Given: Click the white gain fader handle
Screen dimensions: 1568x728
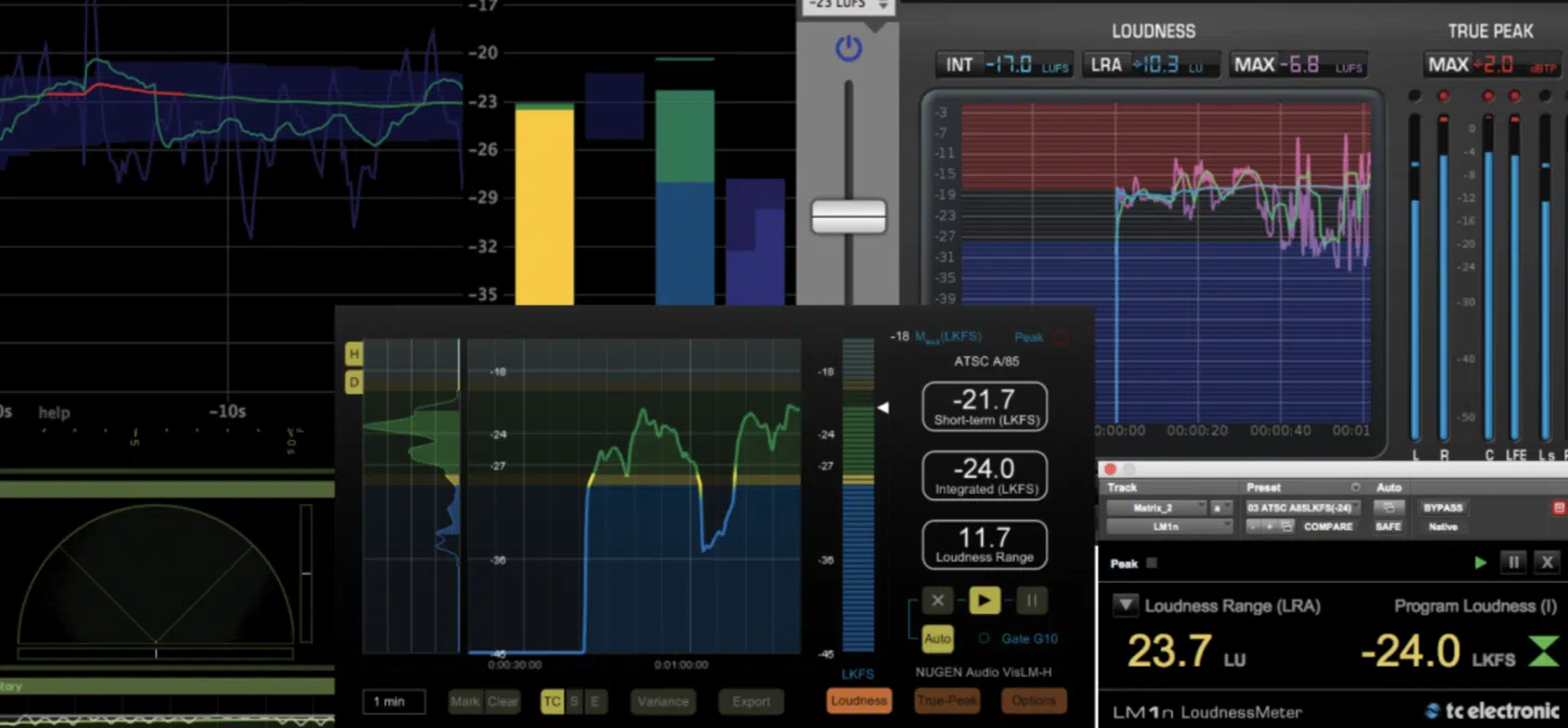Looking at the screenshot, I should pos(849,216).
